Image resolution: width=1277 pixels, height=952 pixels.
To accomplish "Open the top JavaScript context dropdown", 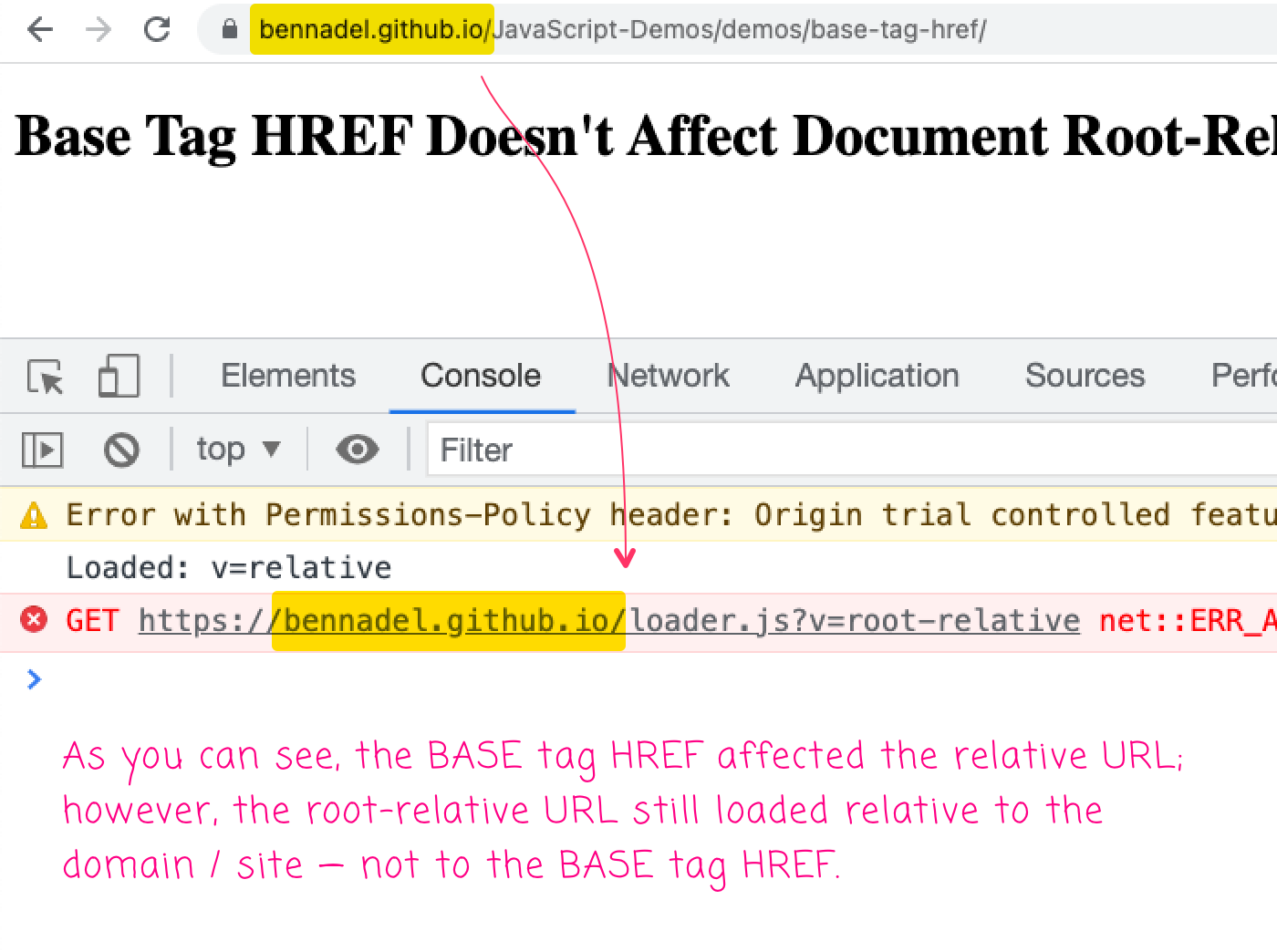I will pos(237,450).
